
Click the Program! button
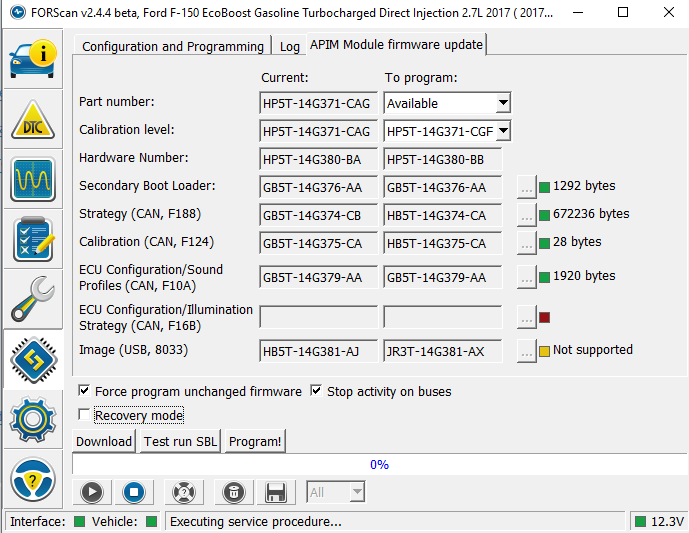(x=255, y=441)
